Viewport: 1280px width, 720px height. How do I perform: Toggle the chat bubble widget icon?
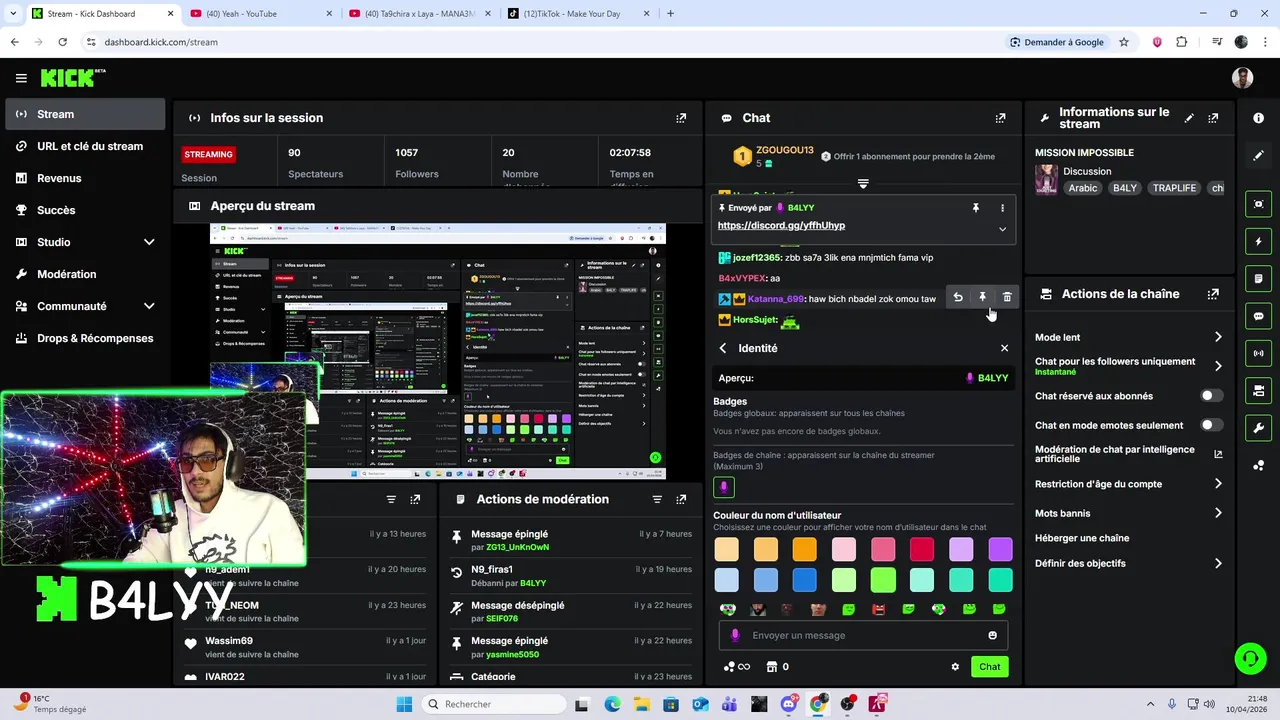(x=1258, y=316)
